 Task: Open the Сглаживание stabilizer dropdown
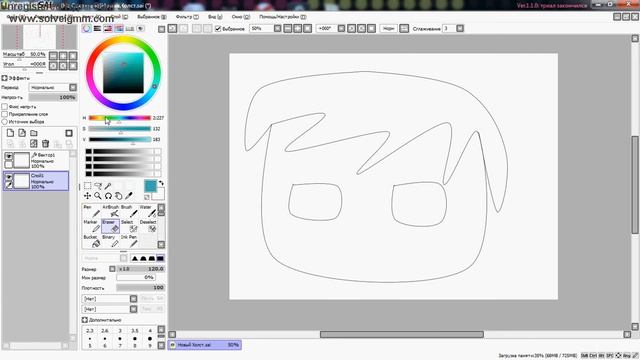(x=460, y=29)
